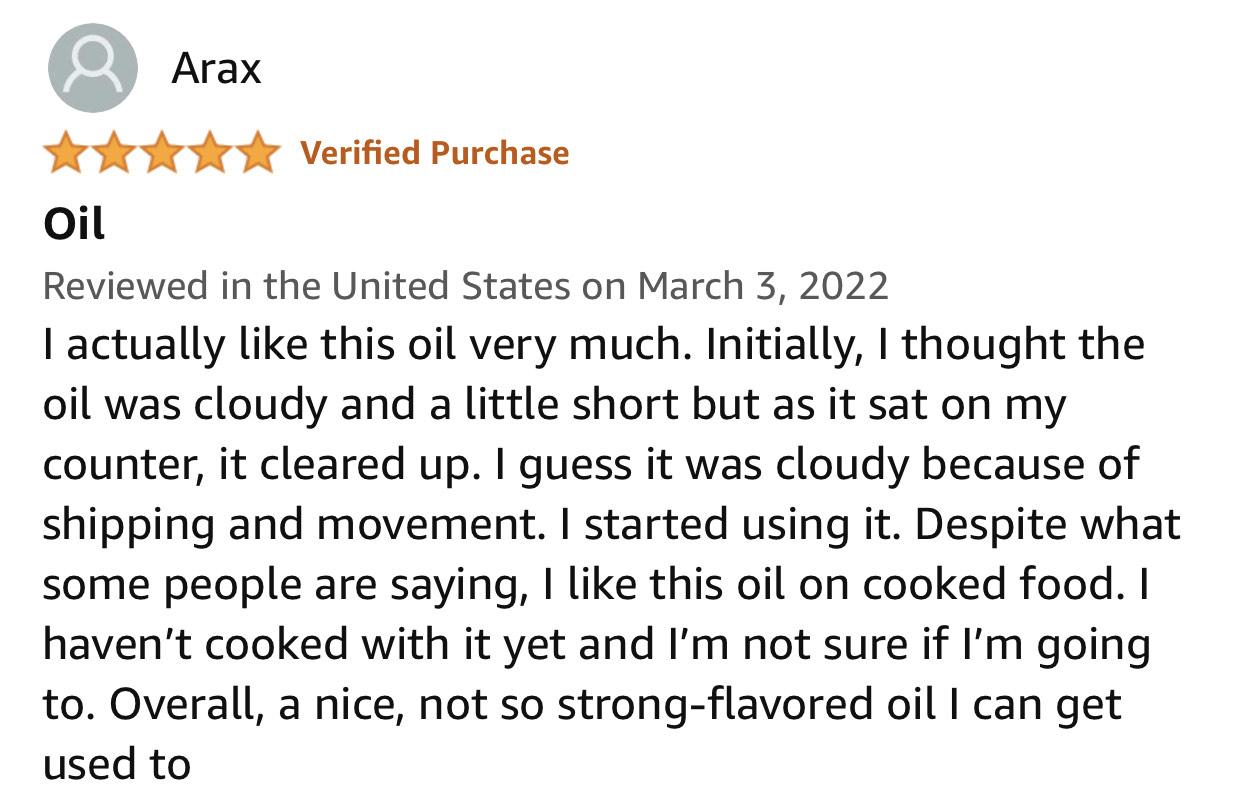Click the text 'Reviewed in the United States'
Image resolution: width=1242 pixels, height=800 pixels.
(306, 286)
